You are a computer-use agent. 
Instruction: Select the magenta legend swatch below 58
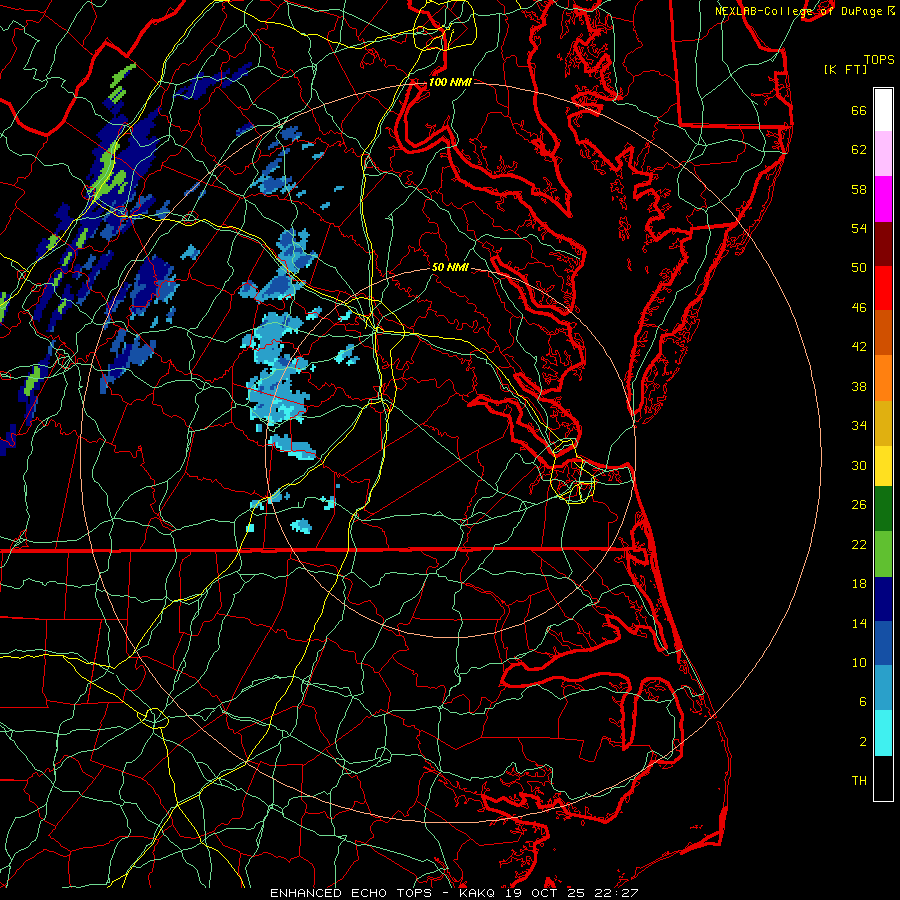point(883,199)
